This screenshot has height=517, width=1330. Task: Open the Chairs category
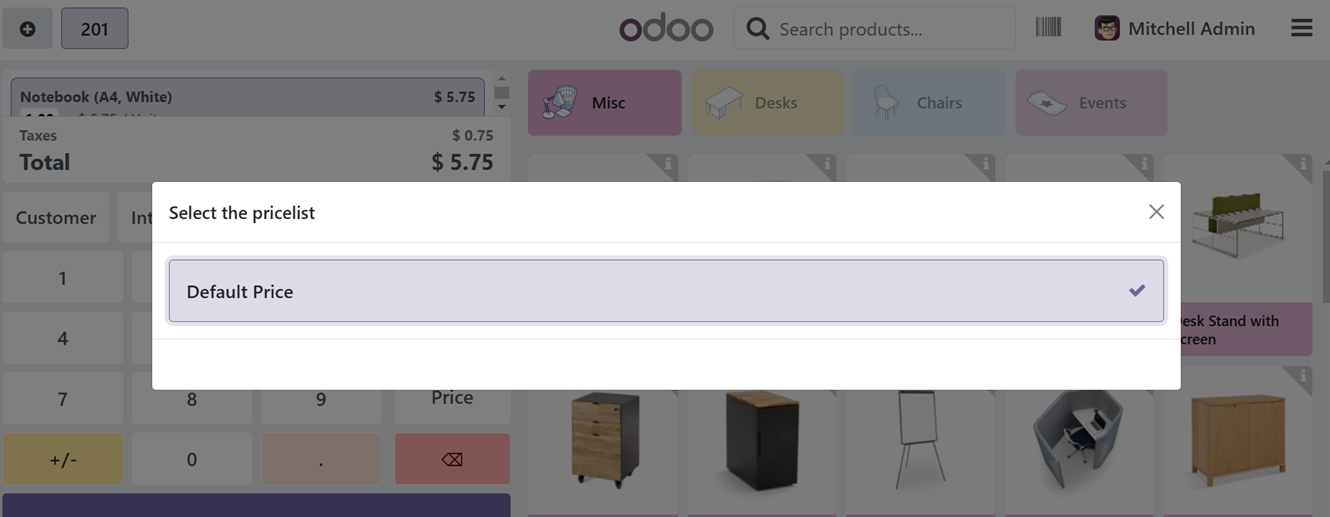pyautogui.click(x=929, y=103)
